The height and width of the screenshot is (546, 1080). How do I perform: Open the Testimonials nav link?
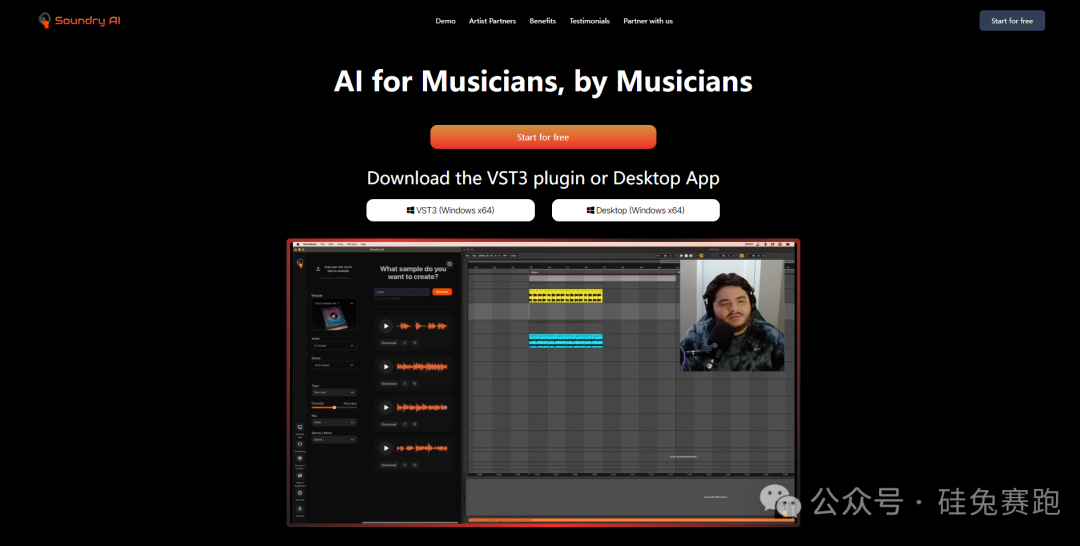point(589,21)
